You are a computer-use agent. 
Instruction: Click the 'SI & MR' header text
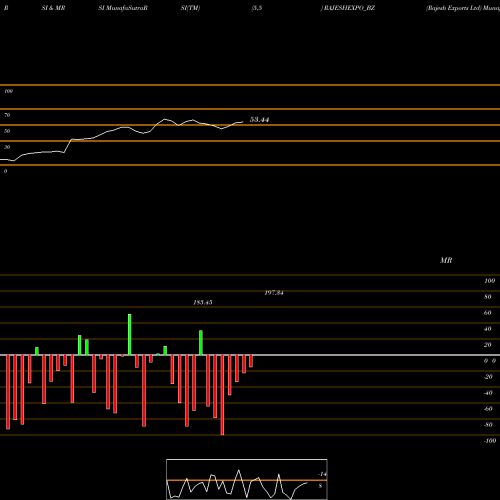[53, 8]
